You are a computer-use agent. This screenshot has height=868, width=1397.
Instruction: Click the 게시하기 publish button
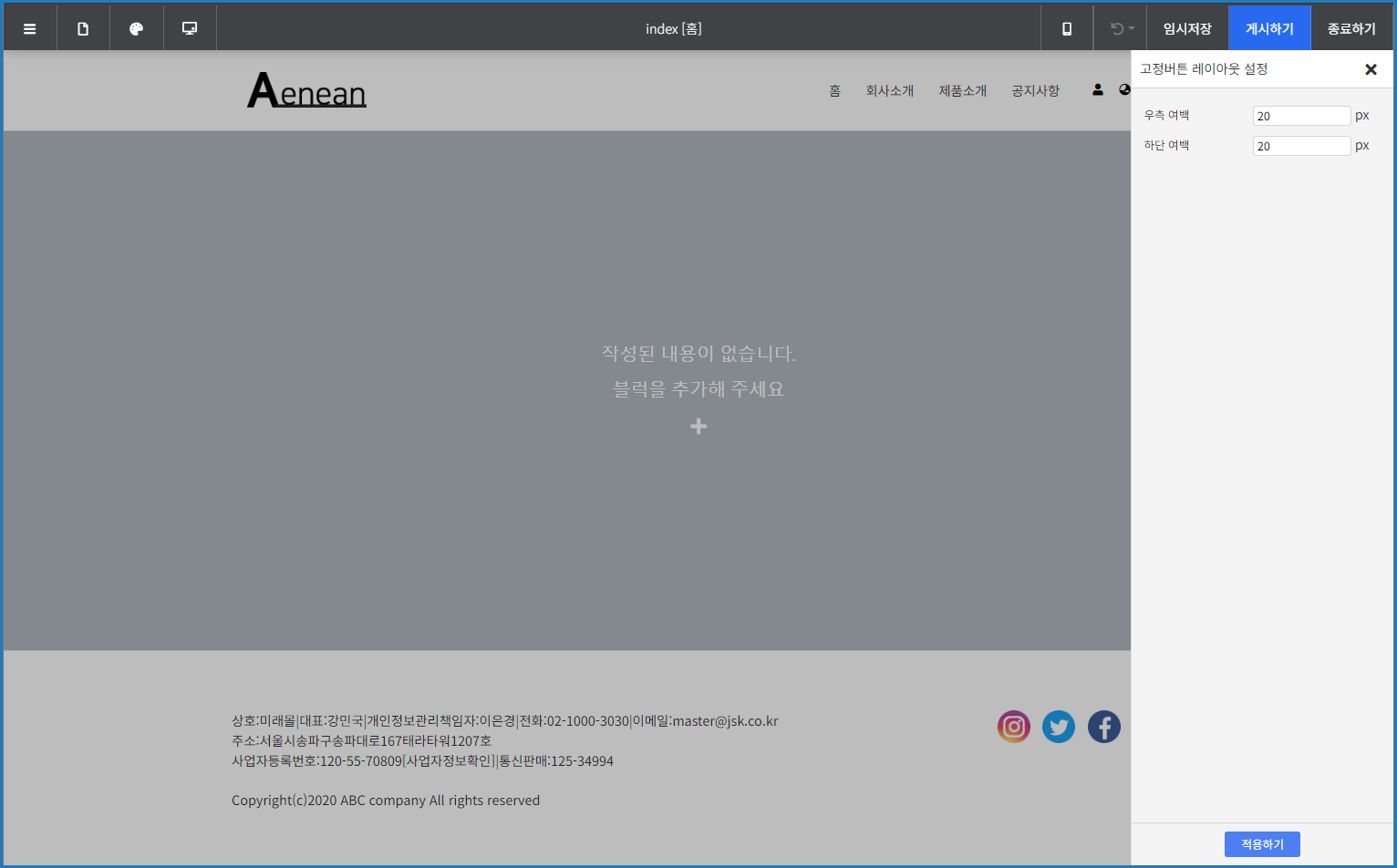pyautogui.click(x=1269, y=29)
